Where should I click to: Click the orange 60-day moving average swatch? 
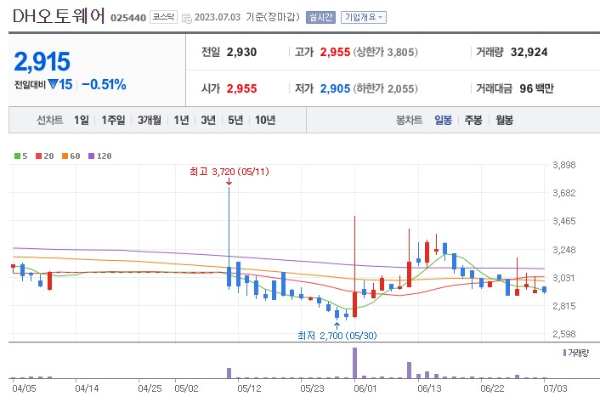[x=65, y=156]
